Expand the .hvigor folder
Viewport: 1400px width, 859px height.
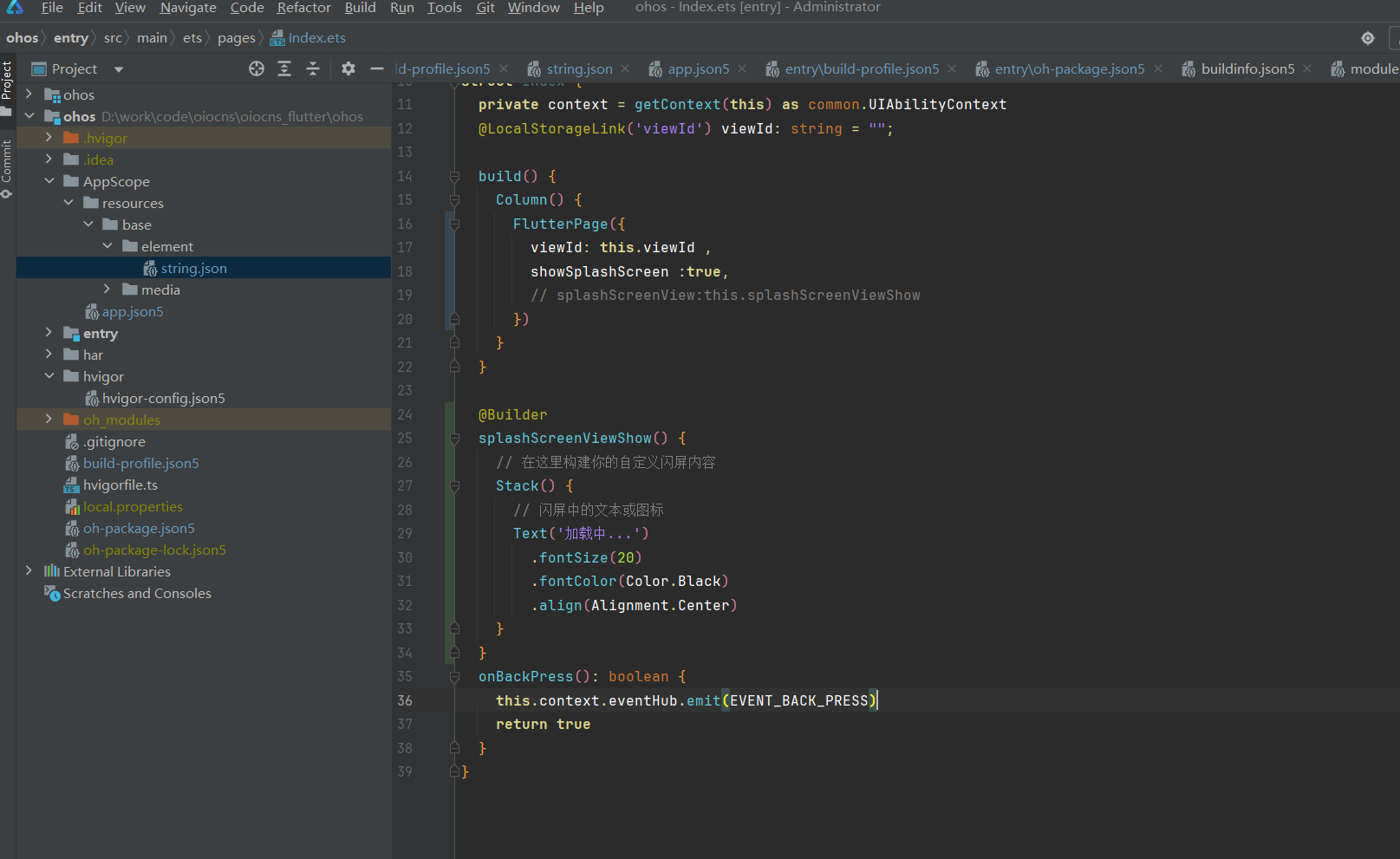(x=49, y=138)
